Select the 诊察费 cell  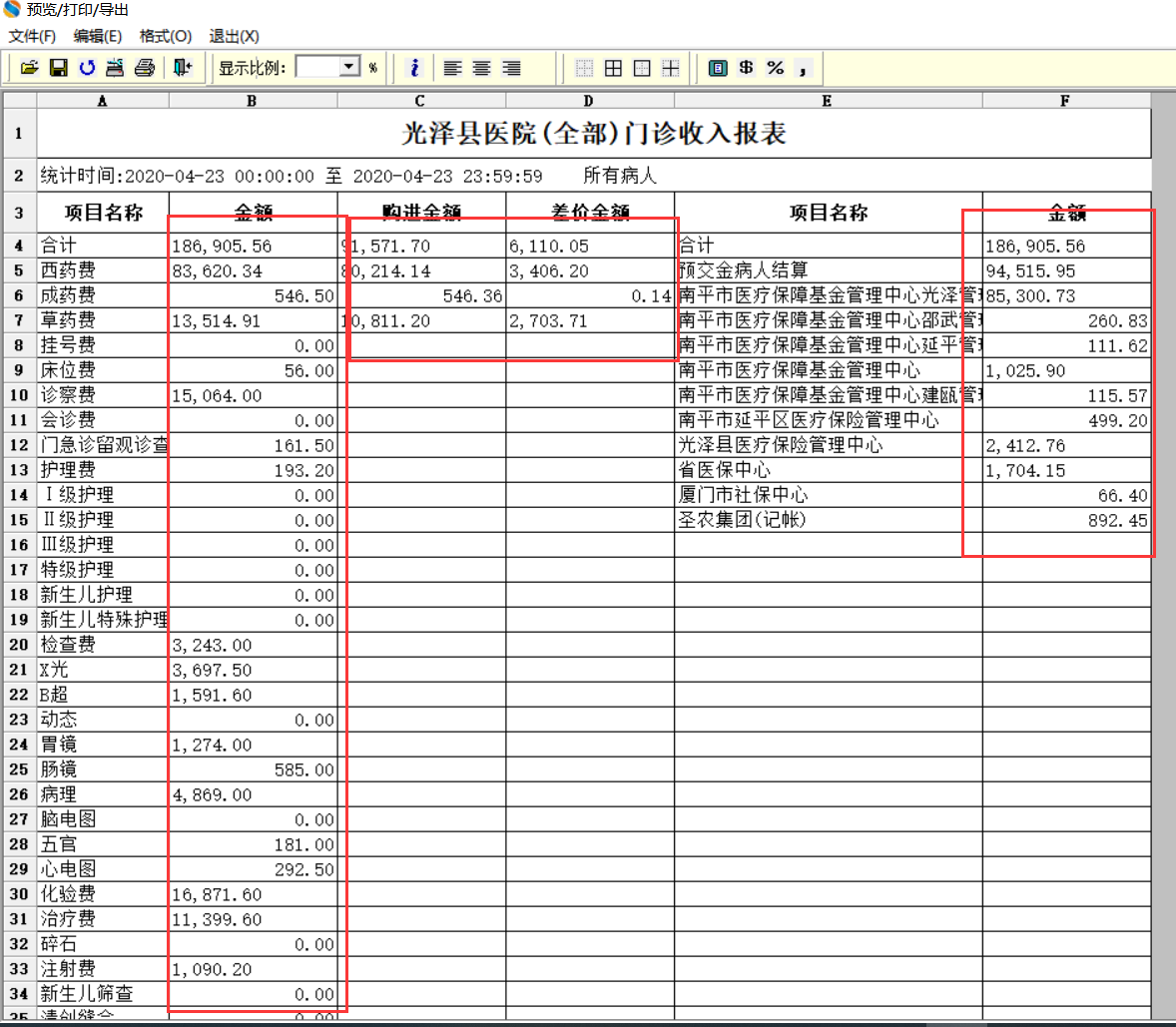tap(103, 395)
